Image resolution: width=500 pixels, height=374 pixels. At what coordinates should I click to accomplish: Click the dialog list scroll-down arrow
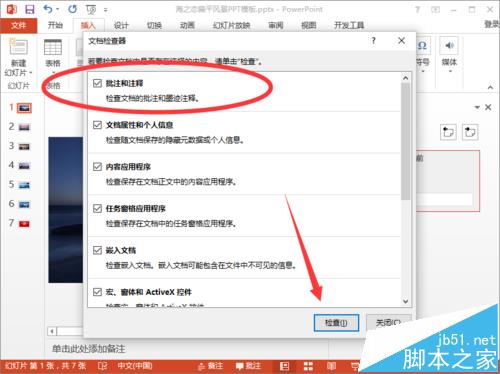[406, 301]
